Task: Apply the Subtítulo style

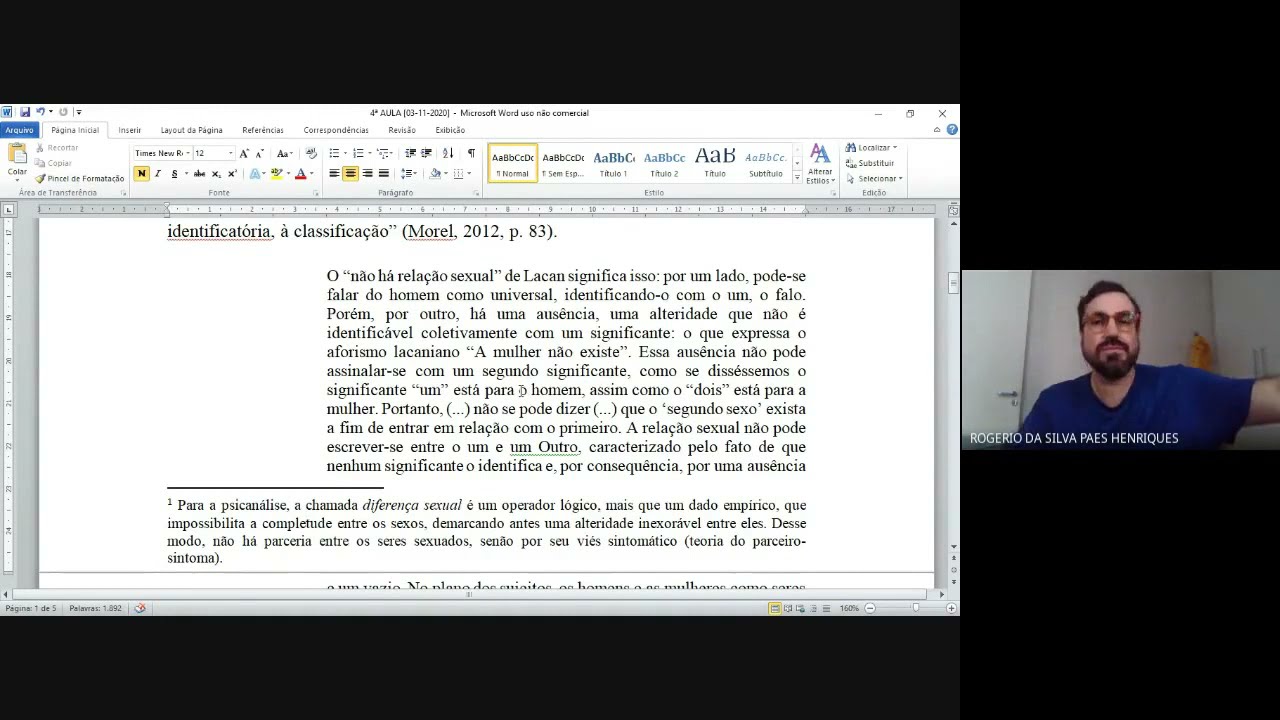Action: tap(765, 163)
